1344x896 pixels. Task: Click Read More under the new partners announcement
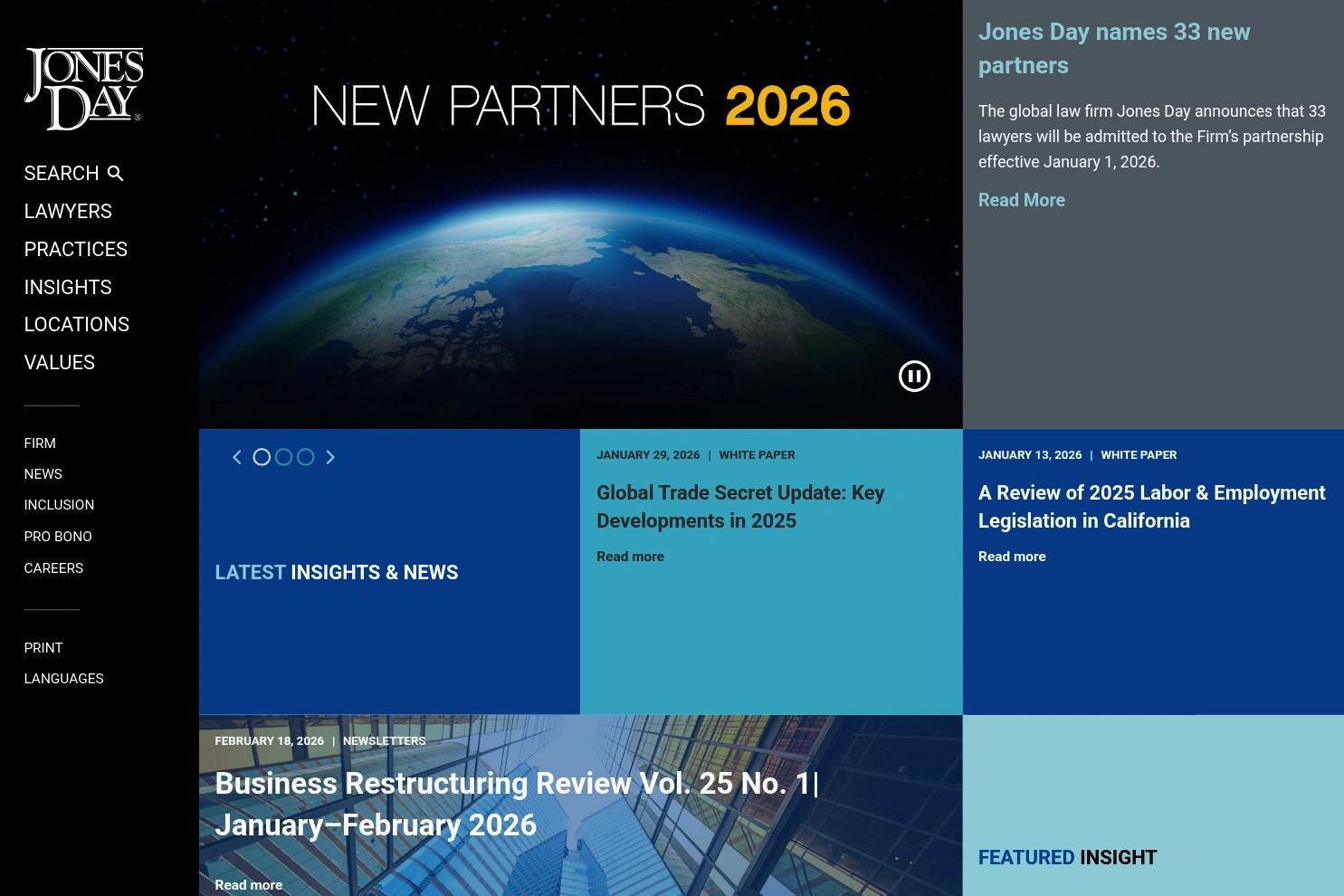point(1022,200)
